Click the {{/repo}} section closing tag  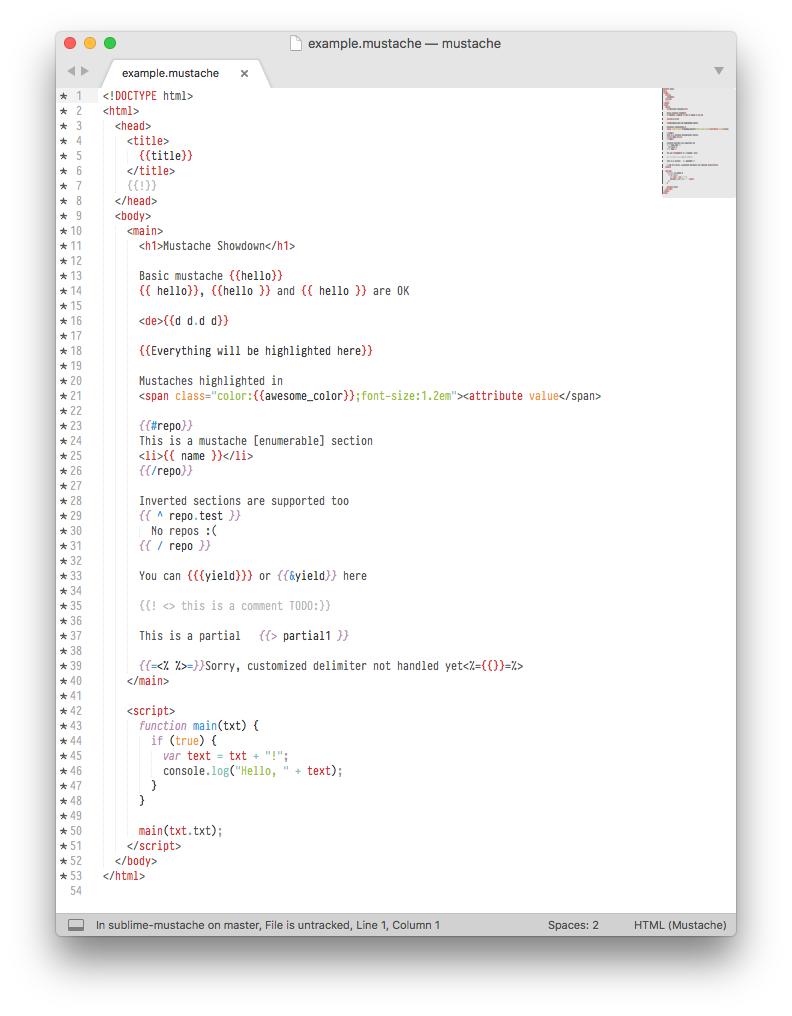tap(166, 471)
